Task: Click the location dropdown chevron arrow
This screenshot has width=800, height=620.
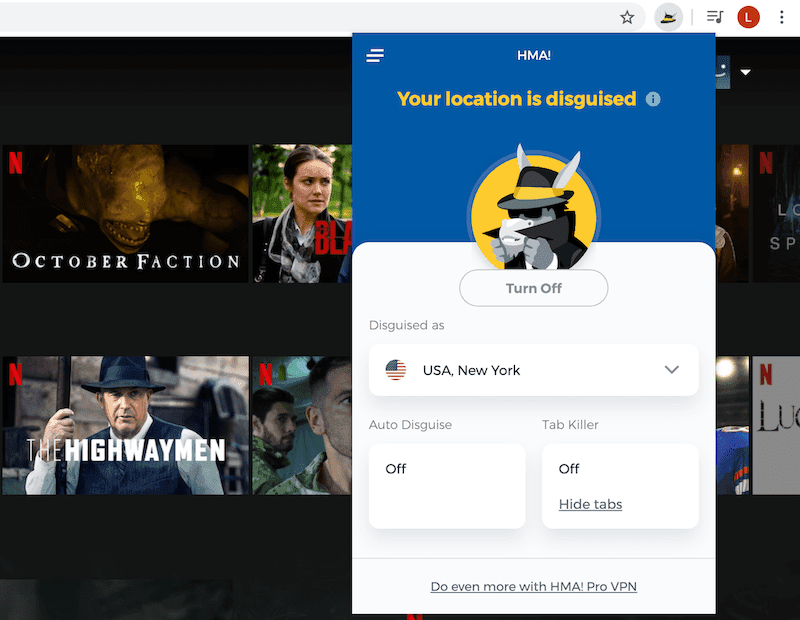Action: point(672,369)
